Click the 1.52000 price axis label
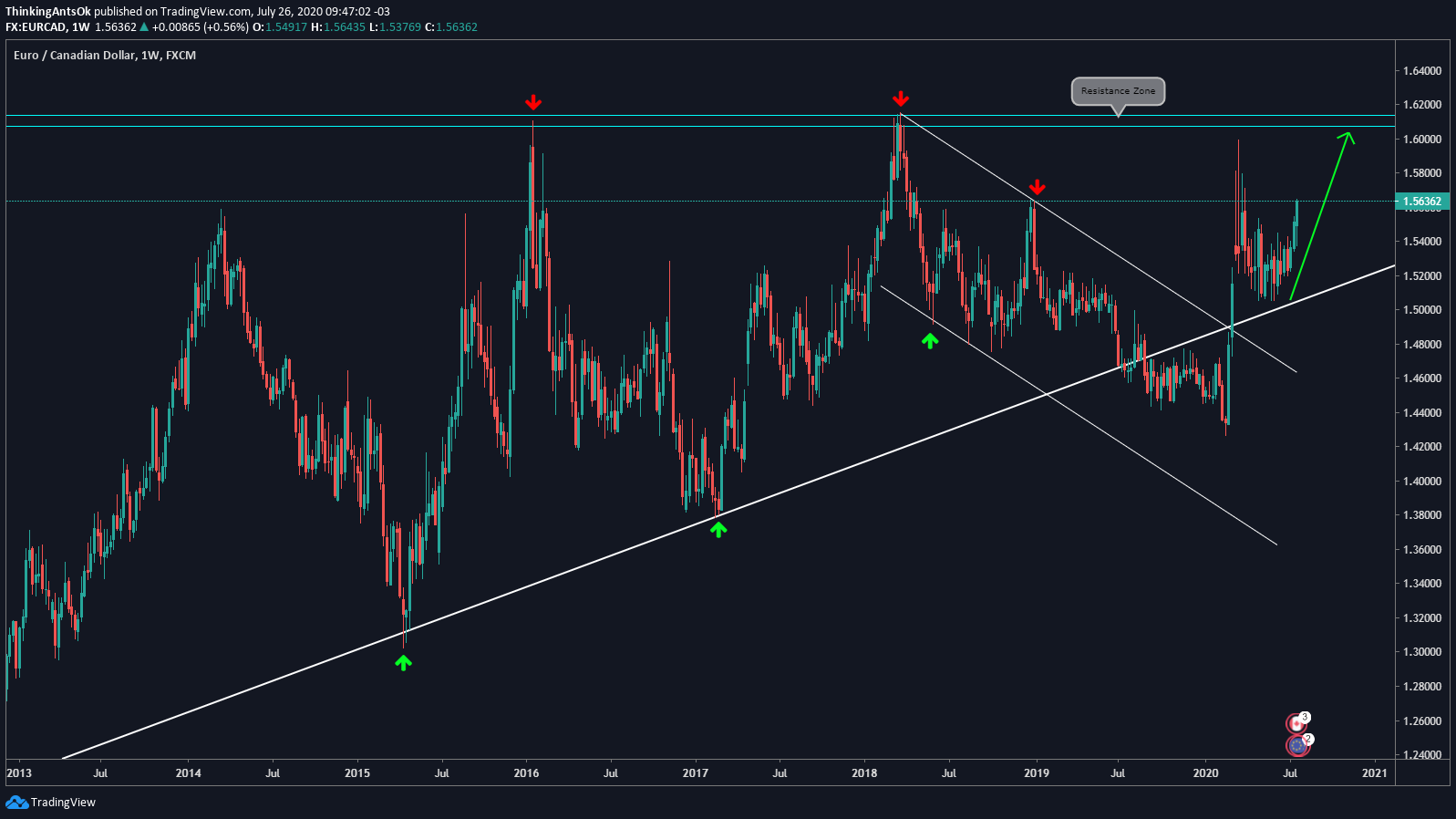 point(1422,275)
